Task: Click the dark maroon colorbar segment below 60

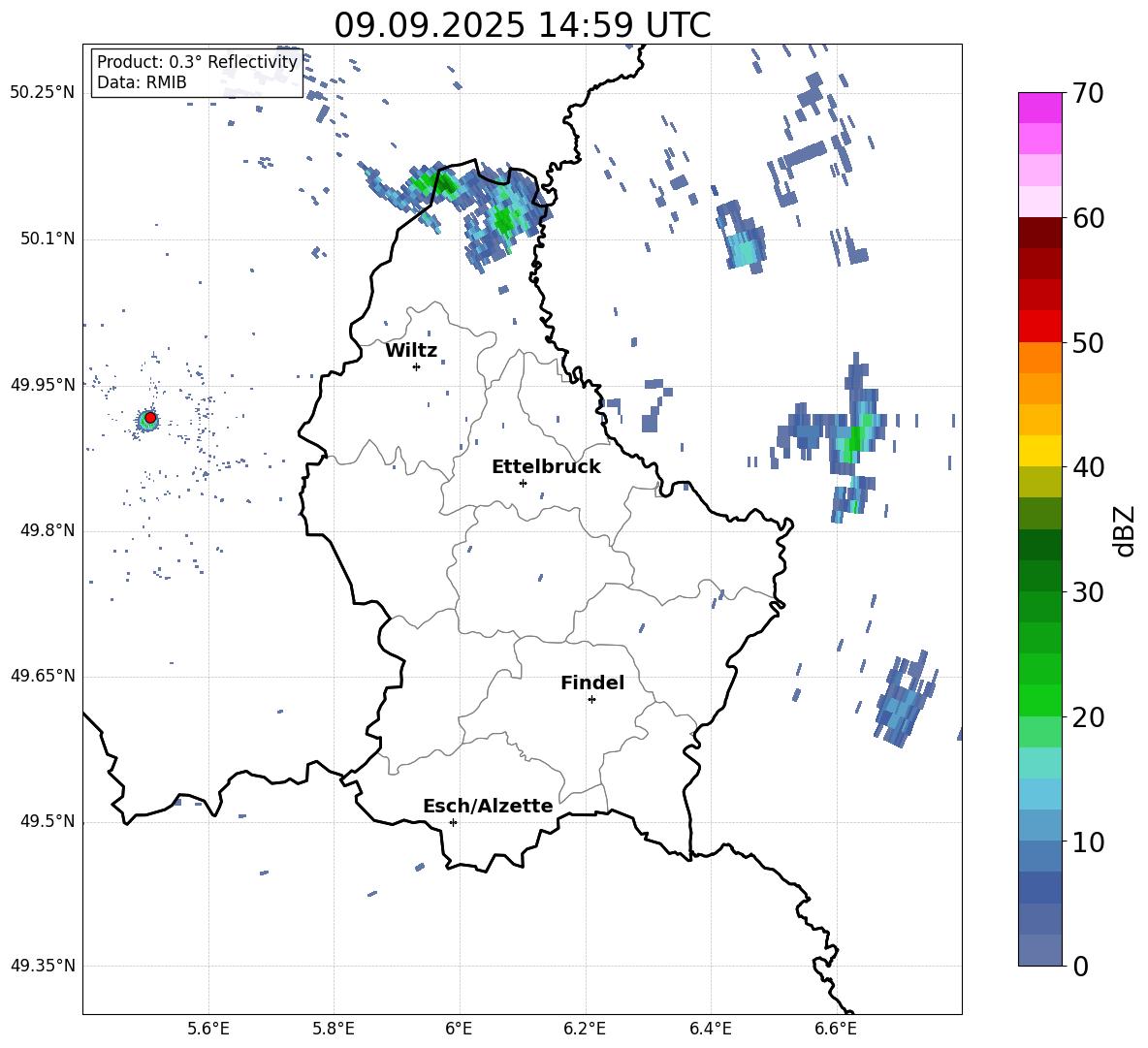Action: tap(1040, 233)
